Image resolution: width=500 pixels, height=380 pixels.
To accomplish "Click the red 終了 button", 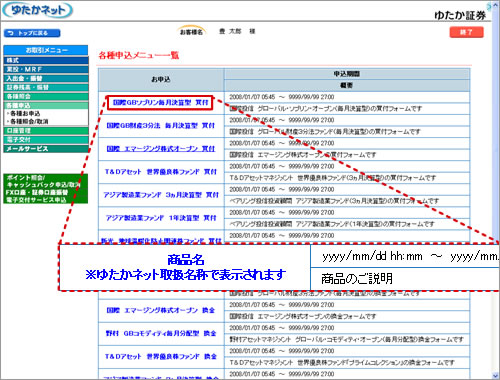I will point(466,32).
